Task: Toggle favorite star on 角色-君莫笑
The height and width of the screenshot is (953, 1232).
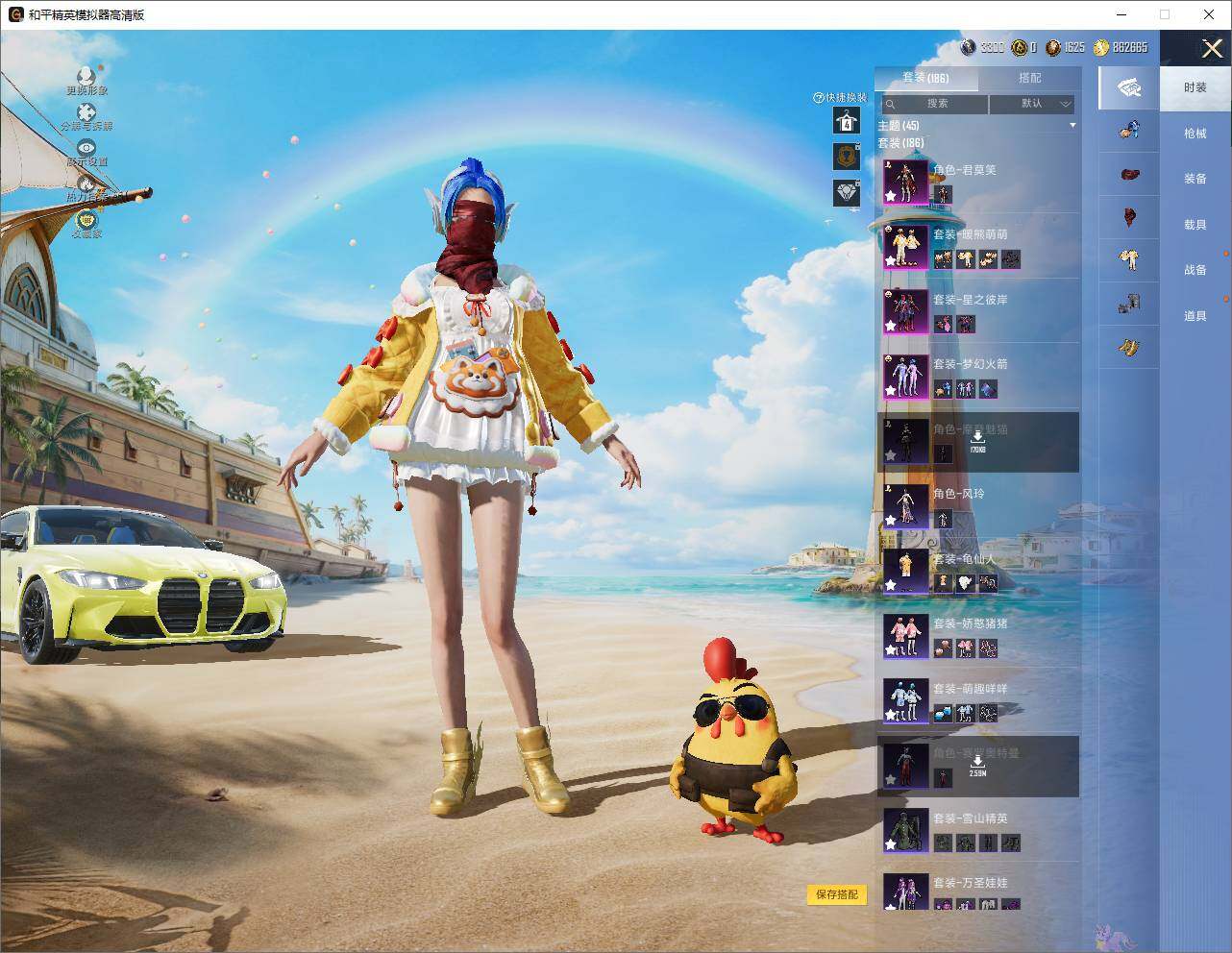Action: pyautogui.click(x=891, y=196)
